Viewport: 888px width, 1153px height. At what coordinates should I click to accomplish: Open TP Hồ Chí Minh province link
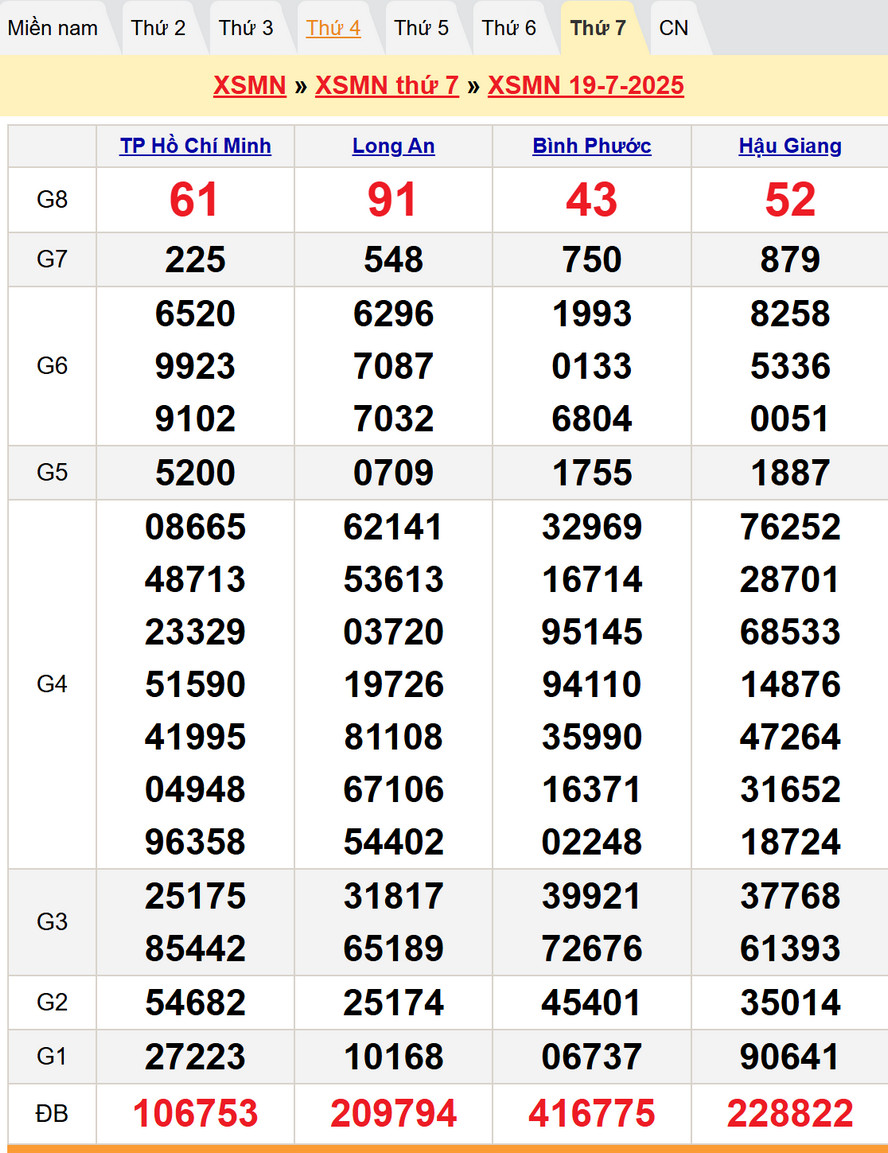[x=195, y=146]
